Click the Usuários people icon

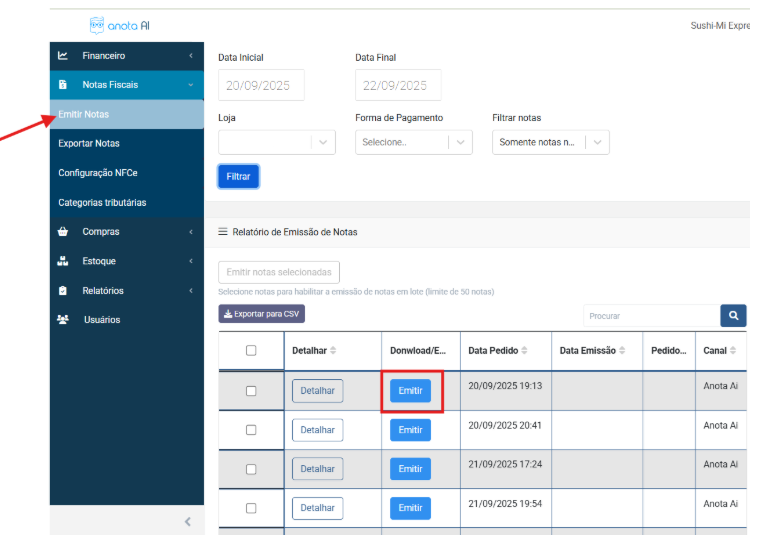63,320
